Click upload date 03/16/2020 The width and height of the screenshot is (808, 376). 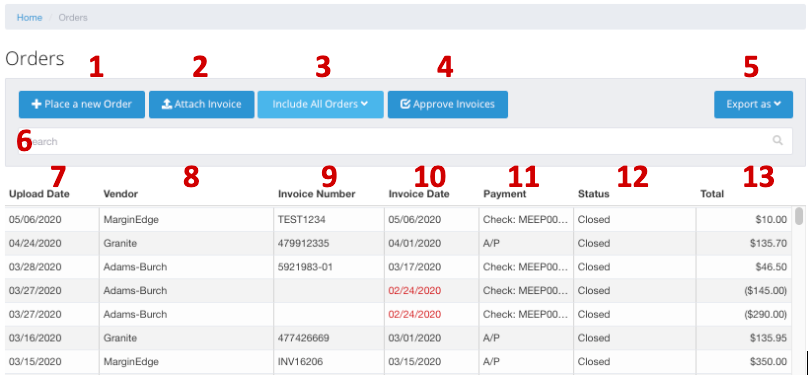tap(35, 338)
